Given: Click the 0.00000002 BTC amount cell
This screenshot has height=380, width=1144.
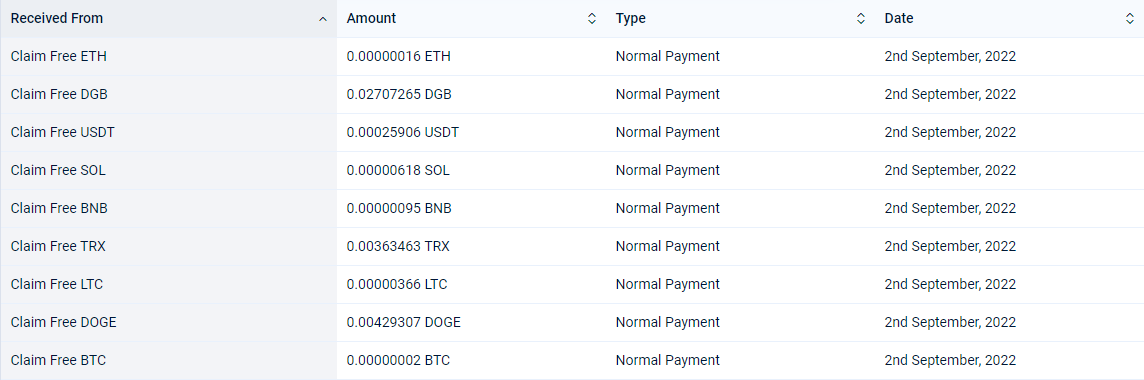Looking at the screenshot, I should [398, 360].
